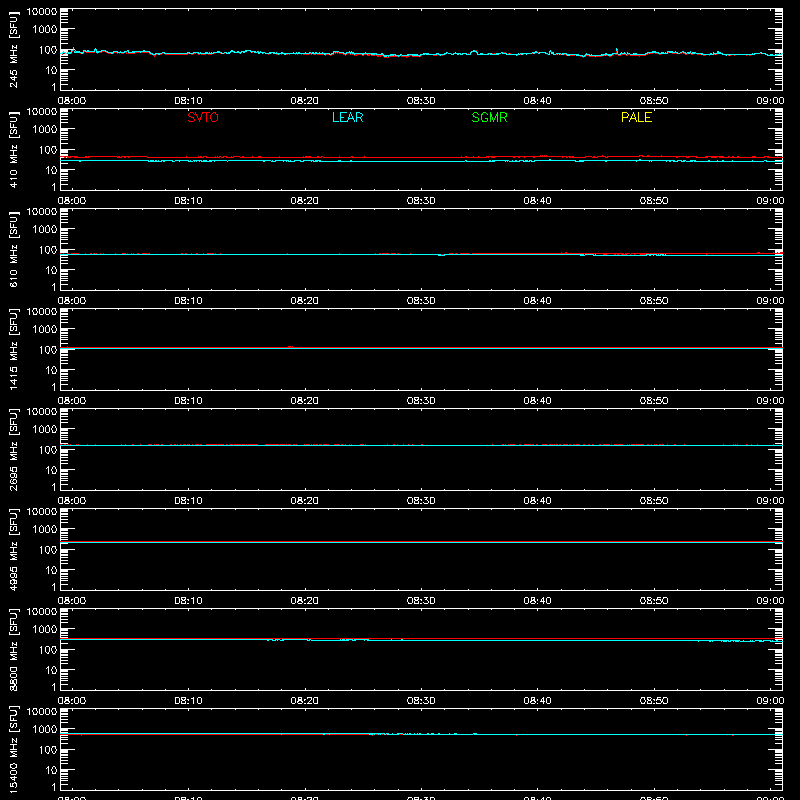Click 08:20 tick under the 8800 MHz plot
This screenshot has width=800, height=800.
point(305,701)
